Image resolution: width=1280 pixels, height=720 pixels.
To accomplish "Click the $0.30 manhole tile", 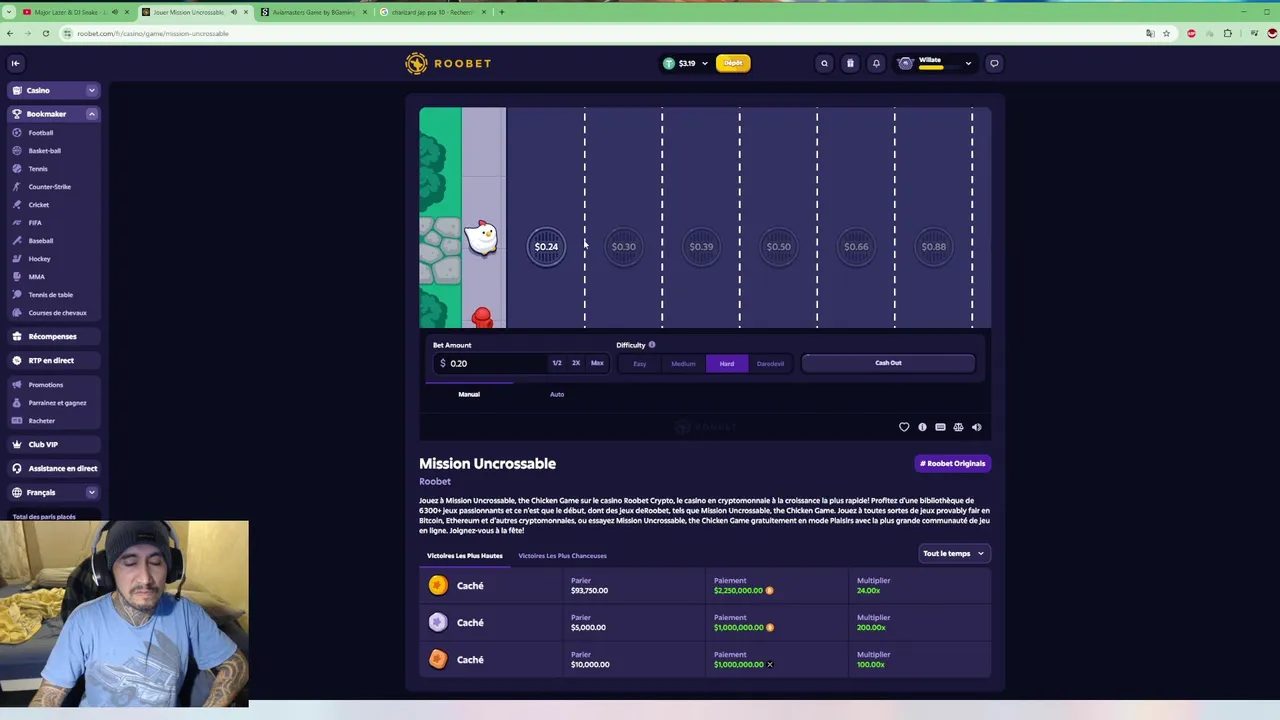I will pyautogui.click(x=623, y=247).
